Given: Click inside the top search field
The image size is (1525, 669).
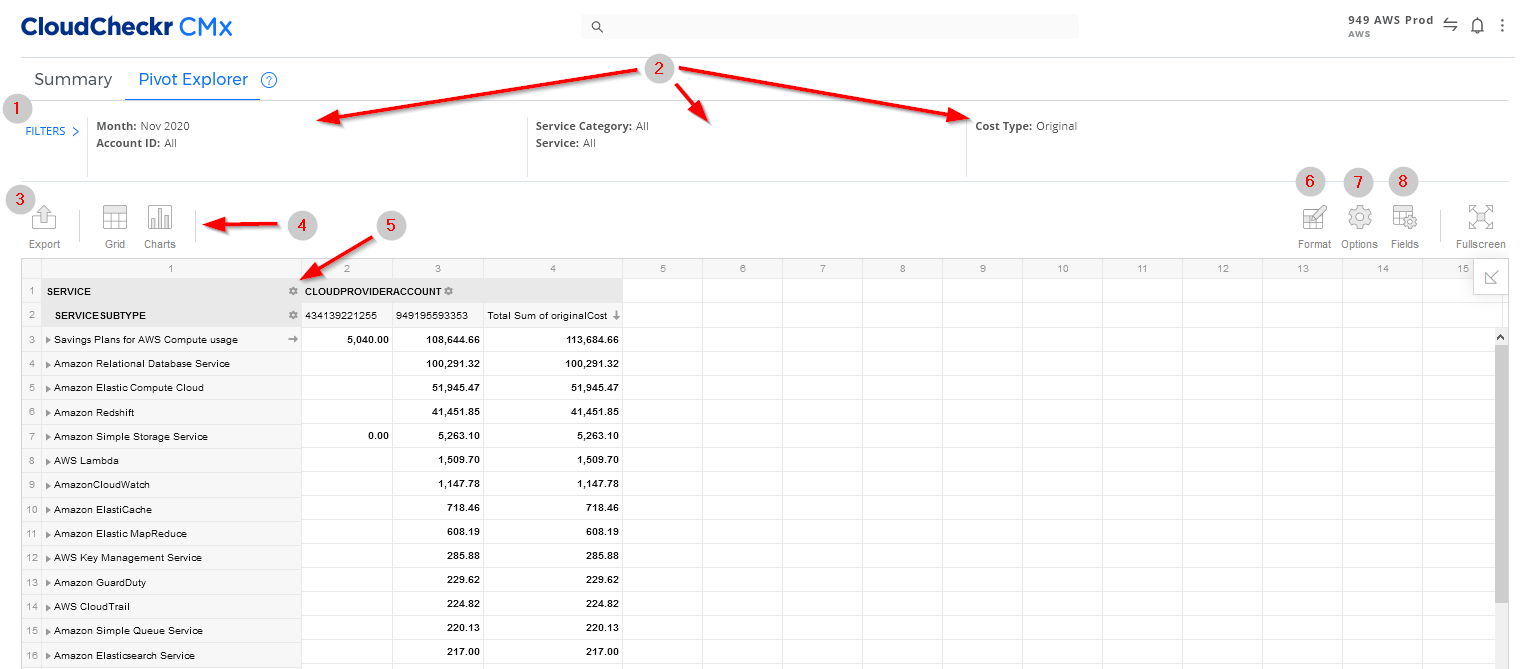Looking at the screenshot, I should point(830,27).
